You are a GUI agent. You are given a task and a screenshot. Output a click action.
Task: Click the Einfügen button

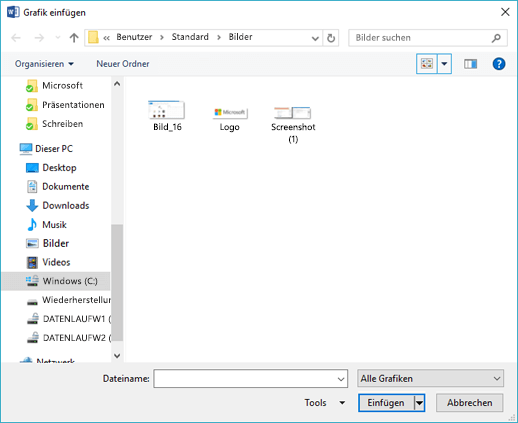point(386,403)
